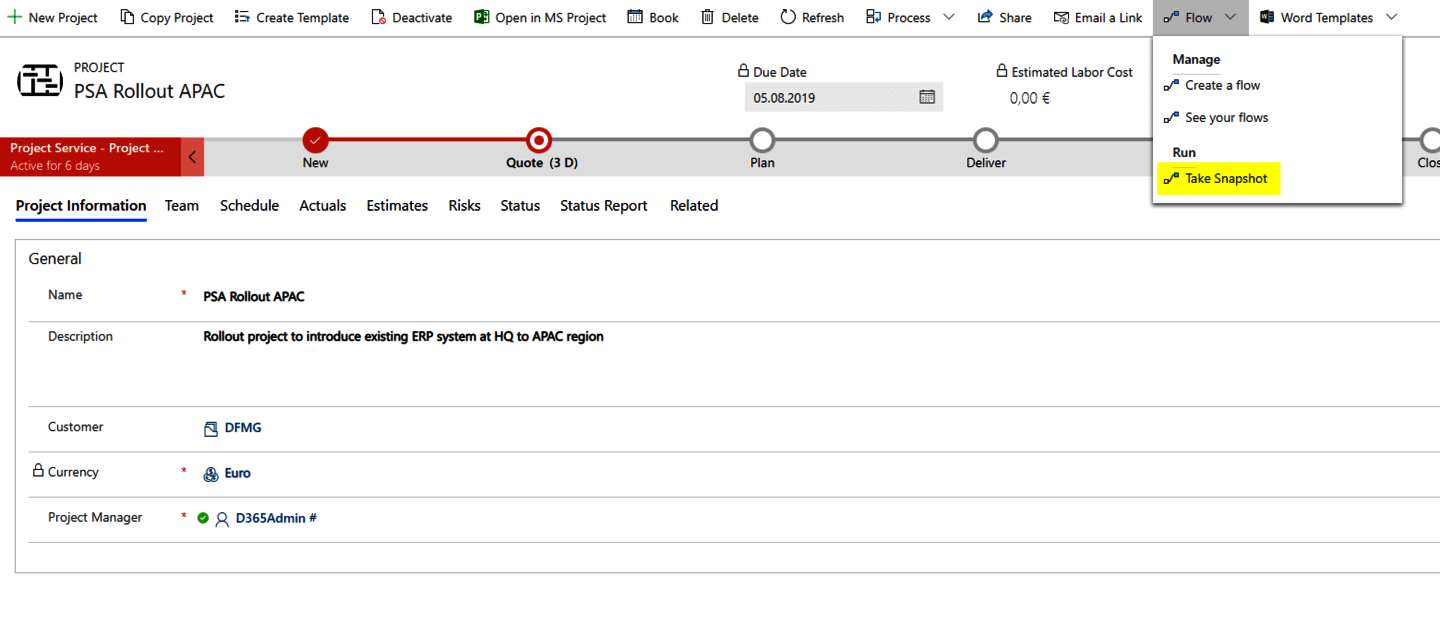Click the icon beside Take Snapshot
Image resolution: width=1440 pixels, height=637 pixels.
point(1172,179)
